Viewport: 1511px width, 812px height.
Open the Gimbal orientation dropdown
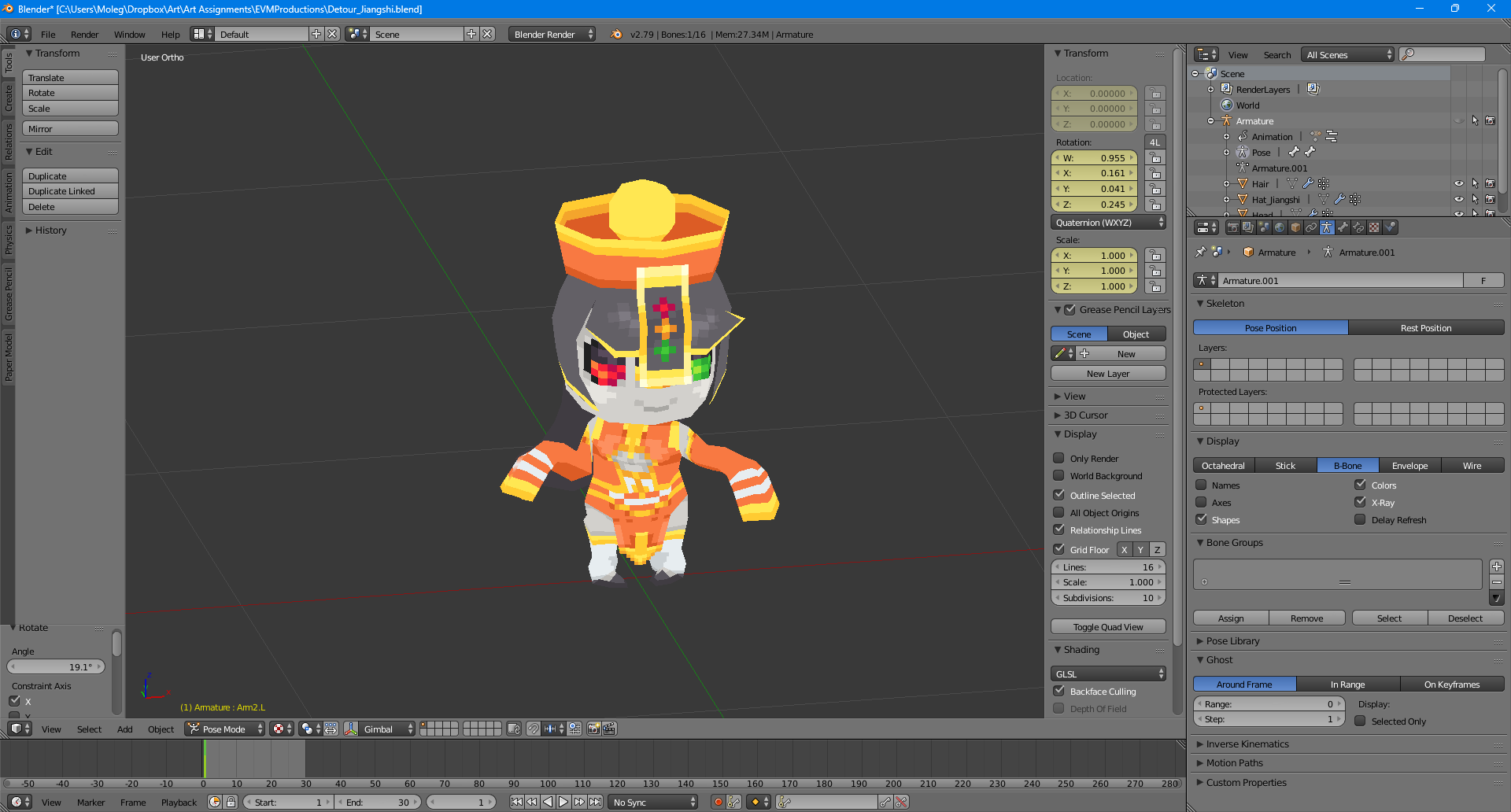(x=388, y=729)
